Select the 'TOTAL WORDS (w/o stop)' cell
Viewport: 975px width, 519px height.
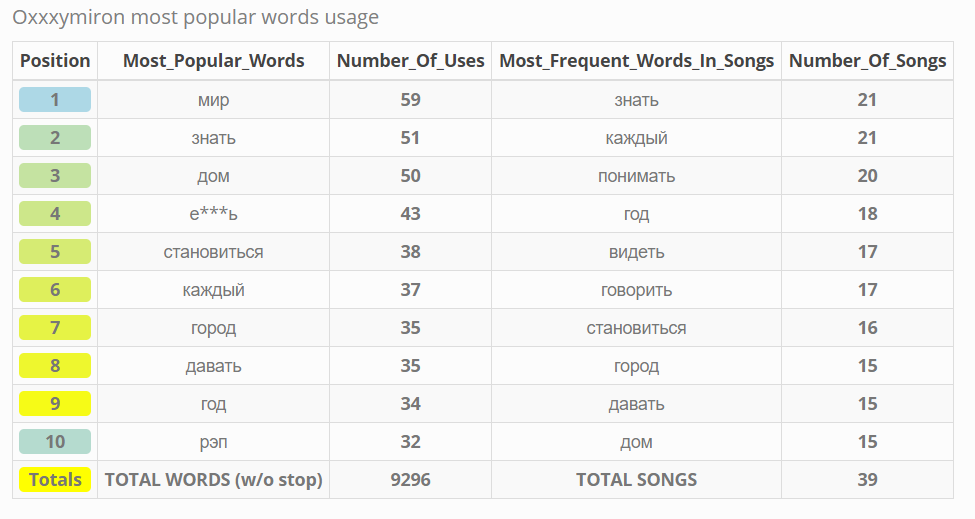click(213, 480)
